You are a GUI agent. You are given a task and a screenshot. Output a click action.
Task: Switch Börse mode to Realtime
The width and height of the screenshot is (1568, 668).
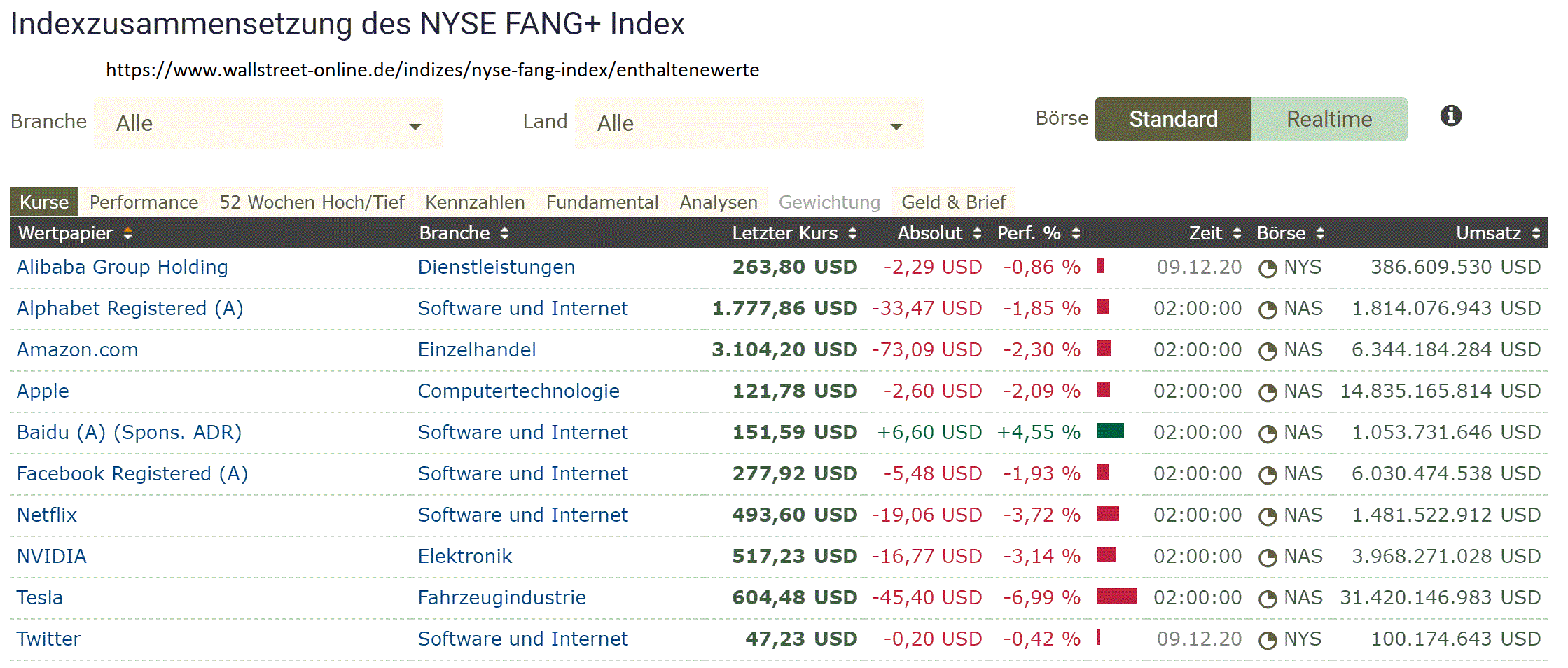1328,120
